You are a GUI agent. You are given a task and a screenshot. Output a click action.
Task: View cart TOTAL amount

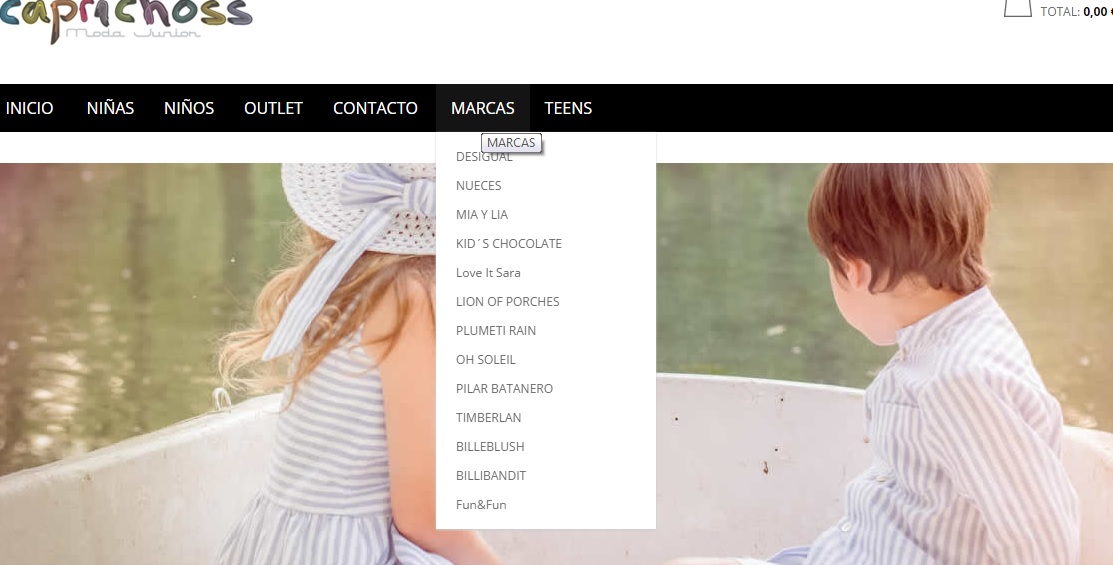pyautogui.click(x=1076, y=11)
